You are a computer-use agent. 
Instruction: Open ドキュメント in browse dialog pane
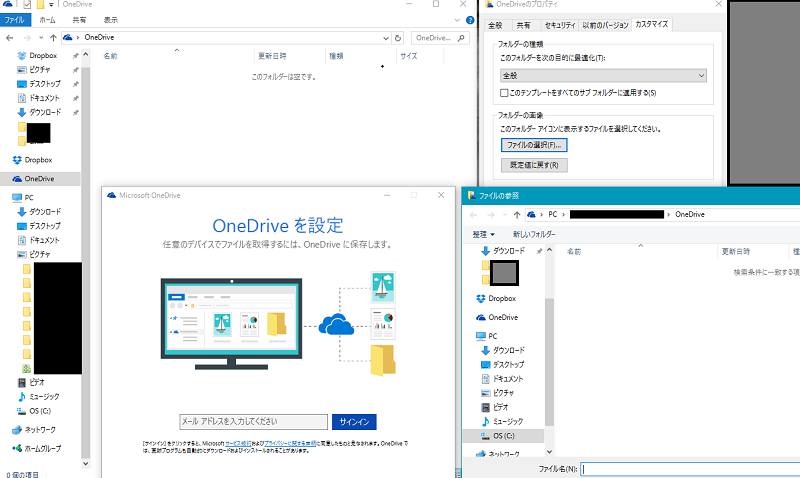pos(508,379)
